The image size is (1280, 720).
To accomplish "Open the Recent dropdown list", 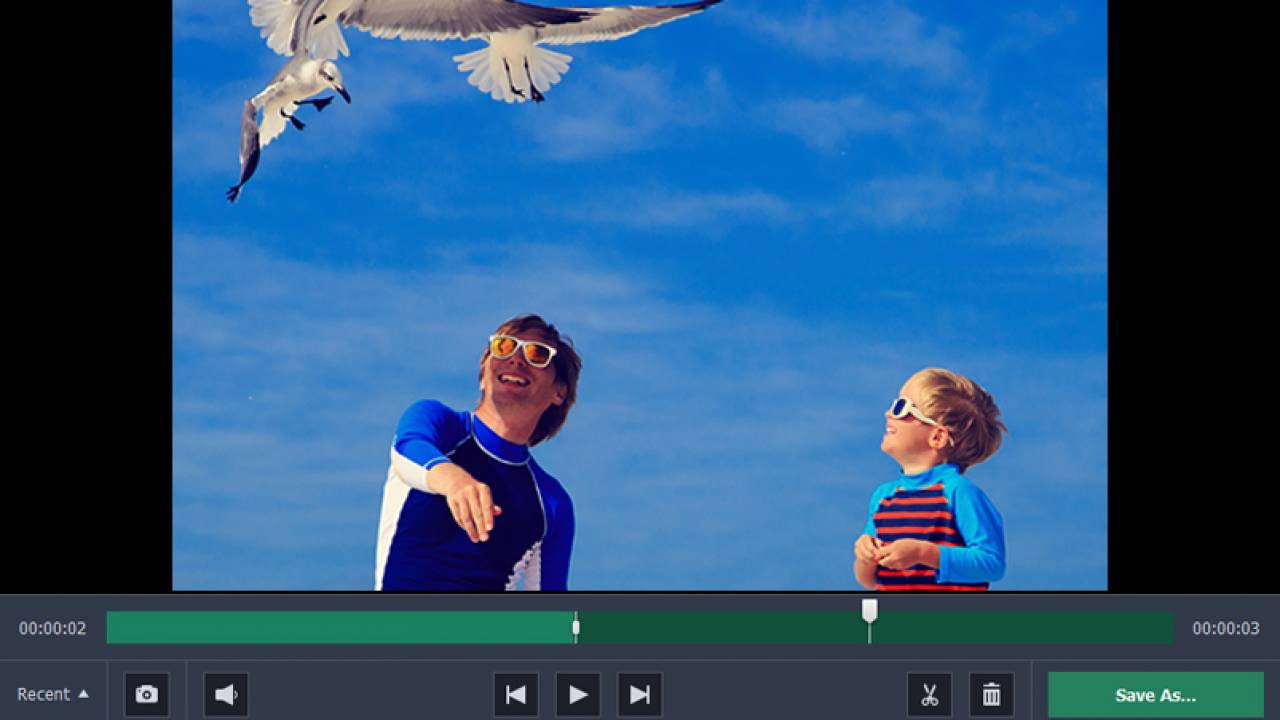I will [53, 694].
